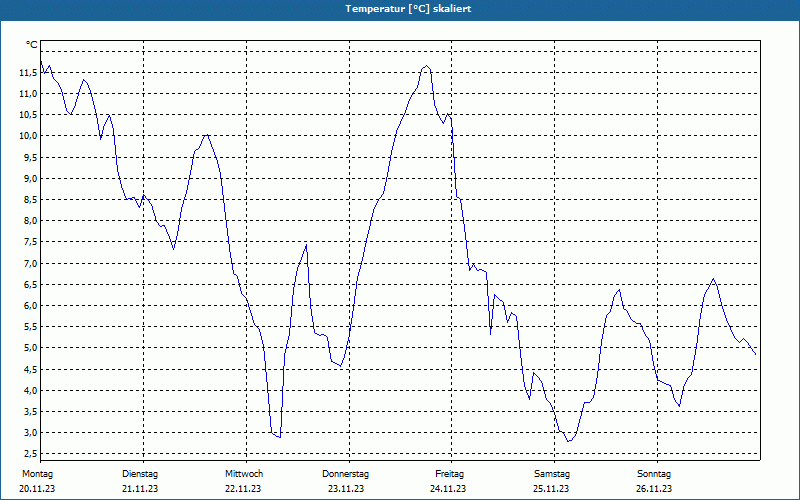Click the Samstag day label
Image resolution: width=800 pixels, height=500 pixels.
coord(552,474)
